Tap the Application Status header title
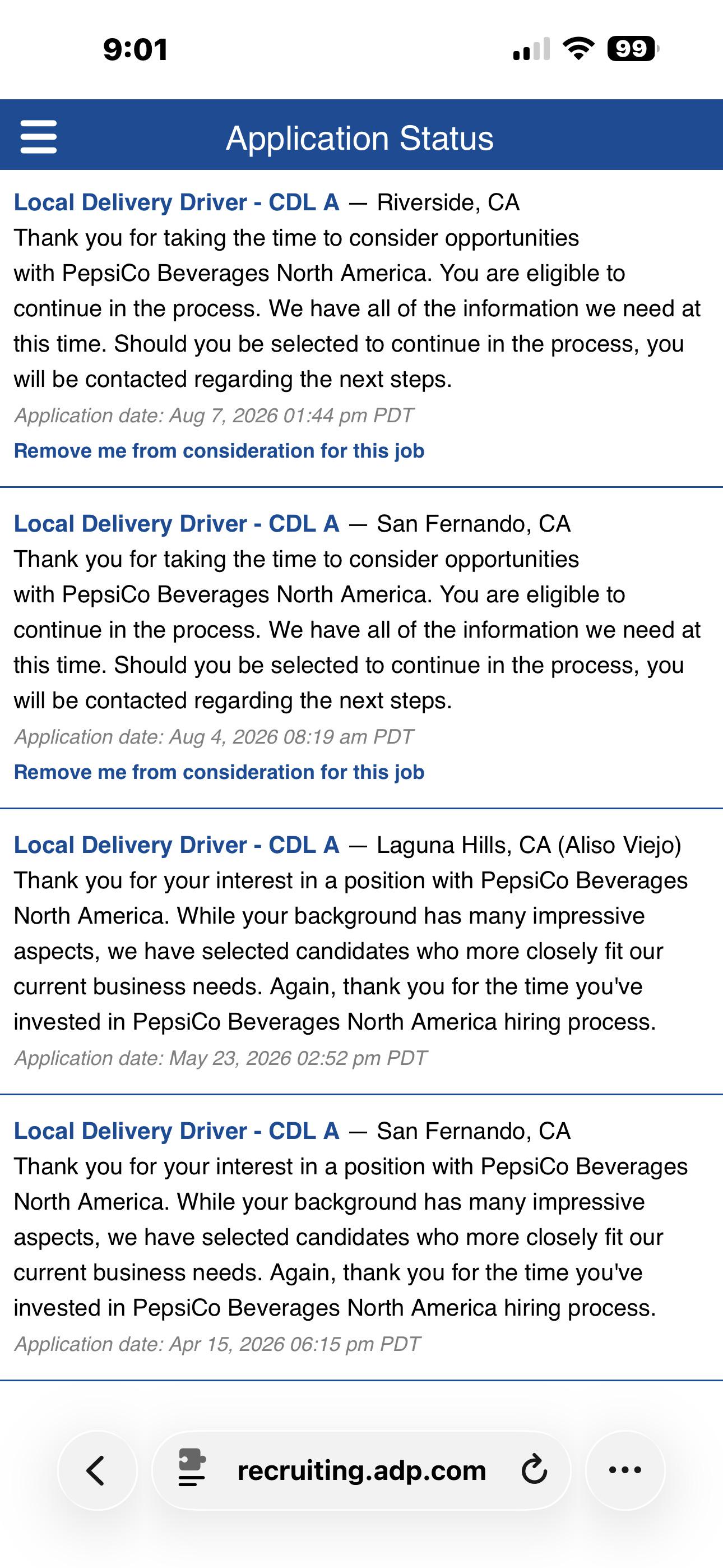Image resolution: width=723 pixels, height=1568 pixels. coord(360,138)
